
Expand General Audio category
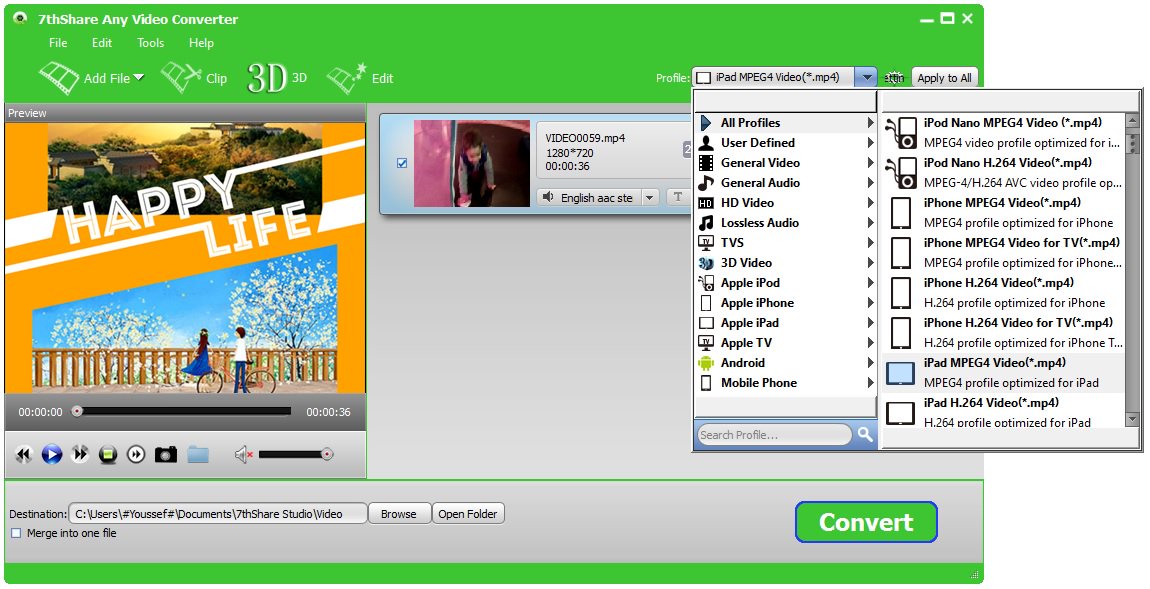click(785, 183)
